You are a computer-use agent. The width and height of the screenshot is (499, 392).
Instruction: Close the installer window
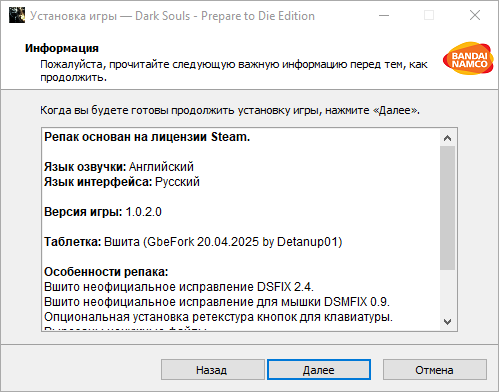pos(475,15)
